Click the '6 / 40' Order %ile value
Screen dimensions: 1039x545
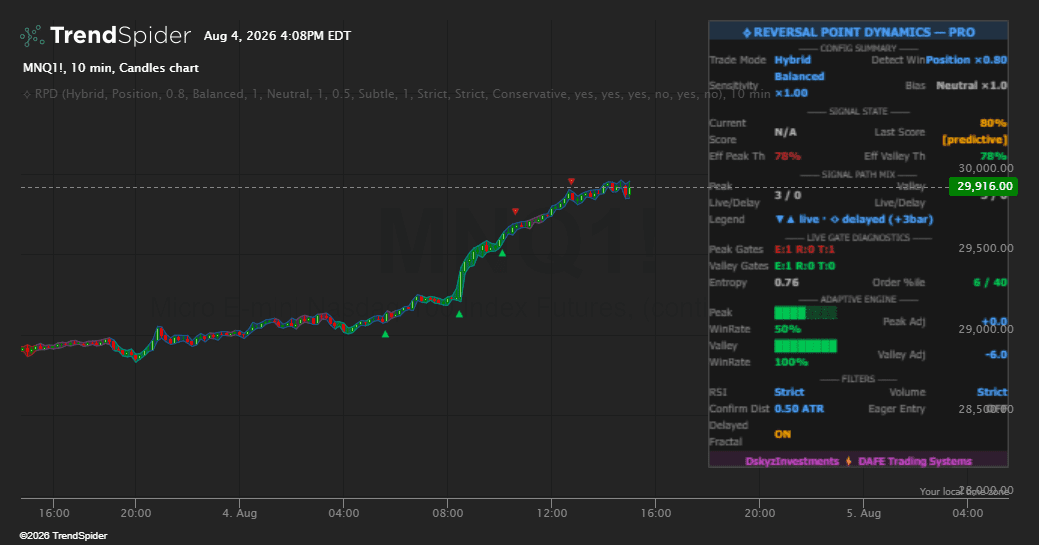tap(990, 282)
